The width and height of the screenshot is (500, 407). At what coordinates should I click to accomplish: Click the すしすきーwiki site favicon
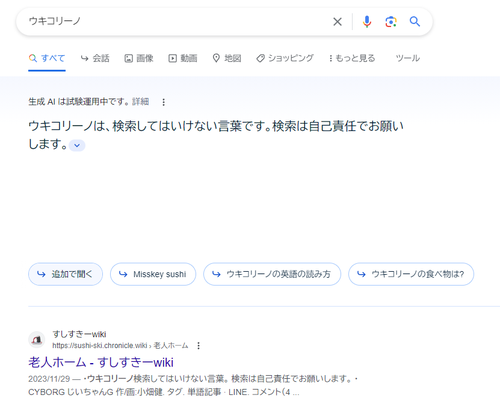pyautogui.click(x=37, y=340)
